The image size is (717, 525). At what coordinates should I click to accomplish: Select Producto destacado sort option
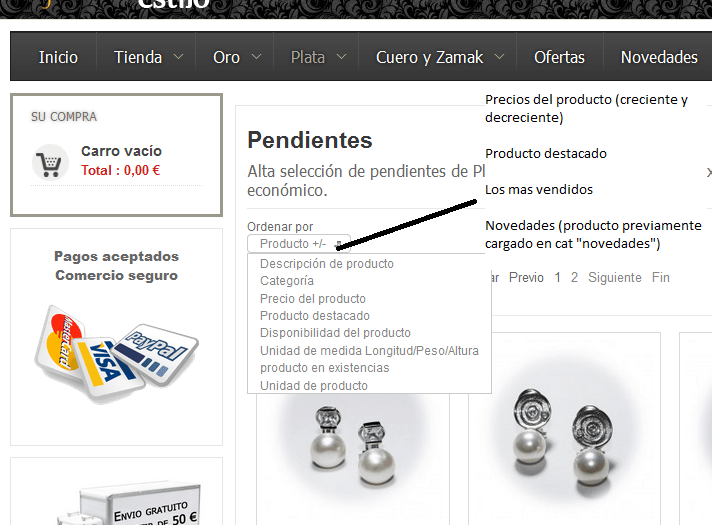pyautogui.click(x=315, y=316)
